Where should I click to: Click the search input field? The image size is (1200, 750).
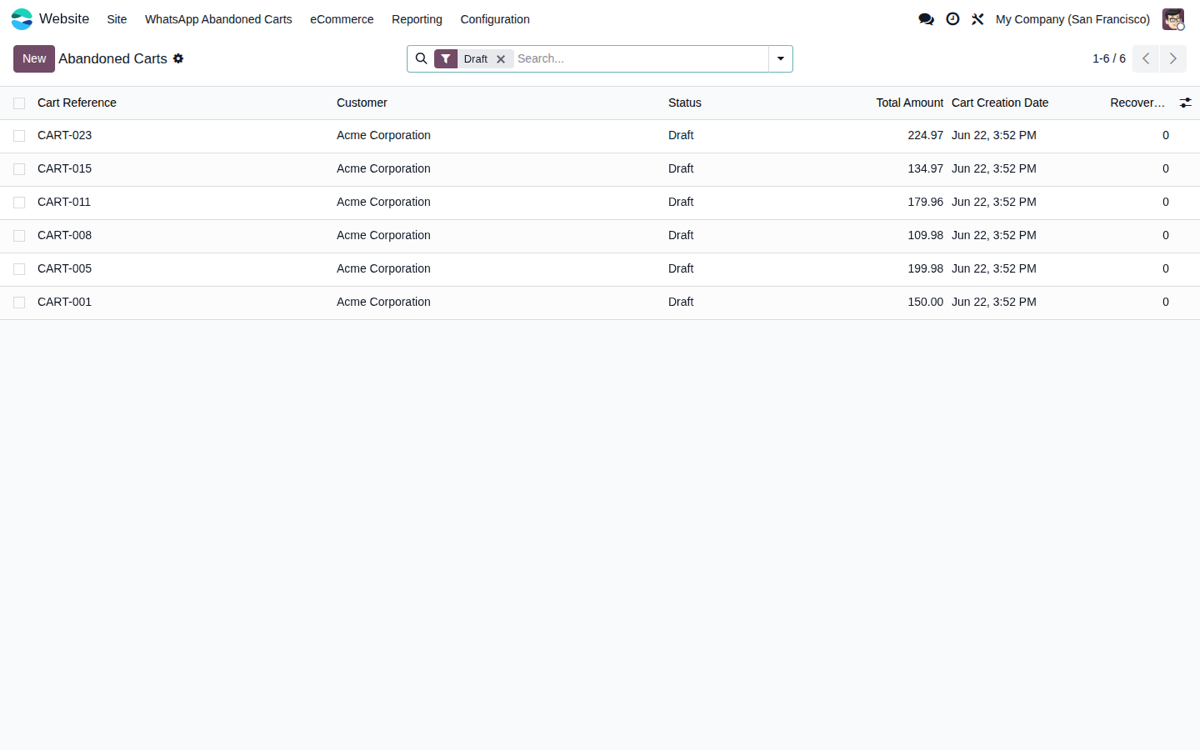(640, 59)
